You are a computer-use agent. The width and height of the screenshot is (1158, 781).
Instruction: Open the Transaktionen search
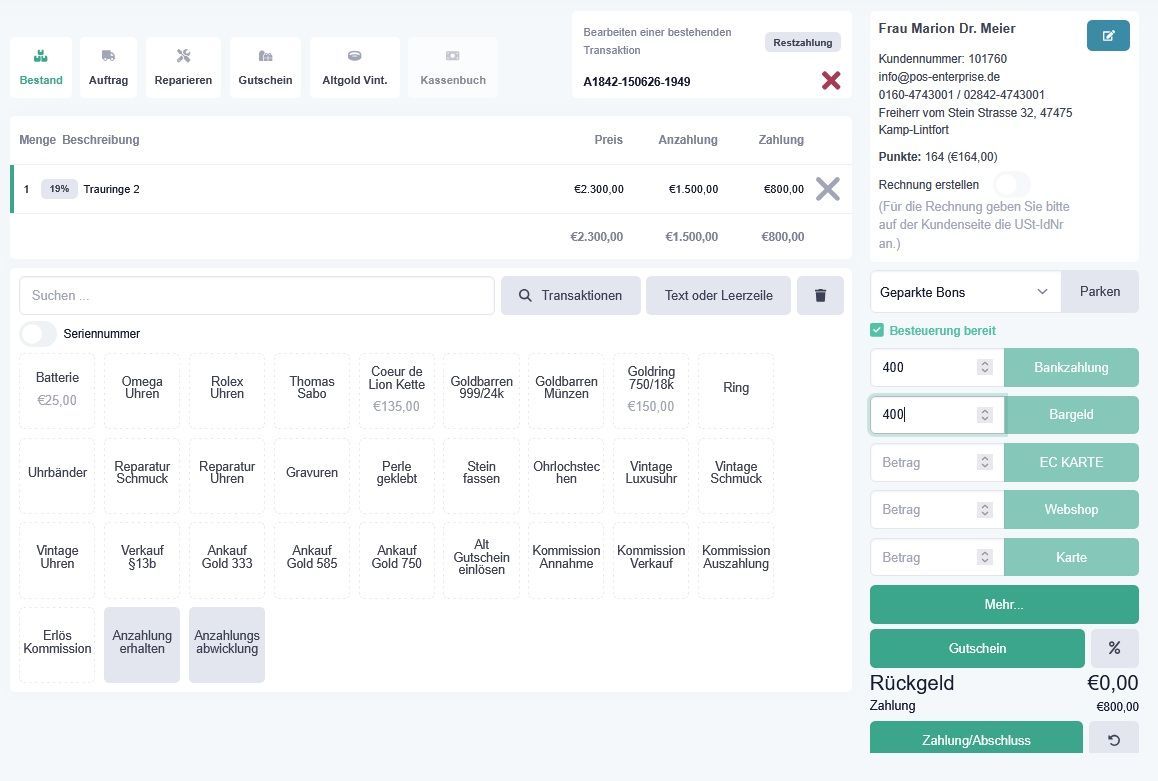click(x=570, y=295)
